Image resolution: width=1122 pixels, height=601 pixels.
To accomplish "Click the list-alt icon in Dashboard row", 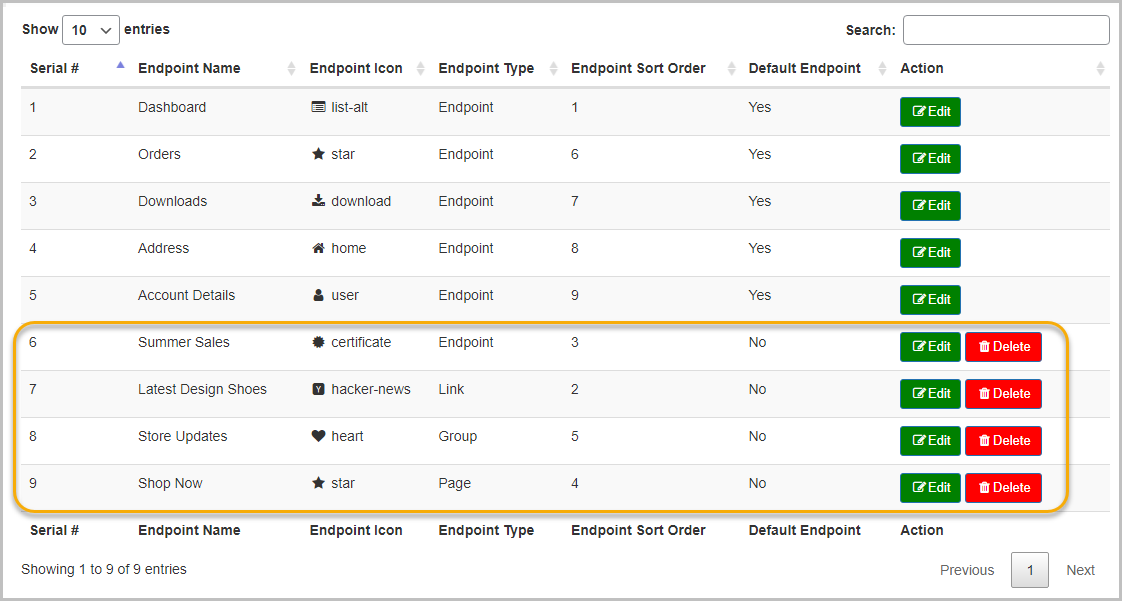I will [319, 107].
